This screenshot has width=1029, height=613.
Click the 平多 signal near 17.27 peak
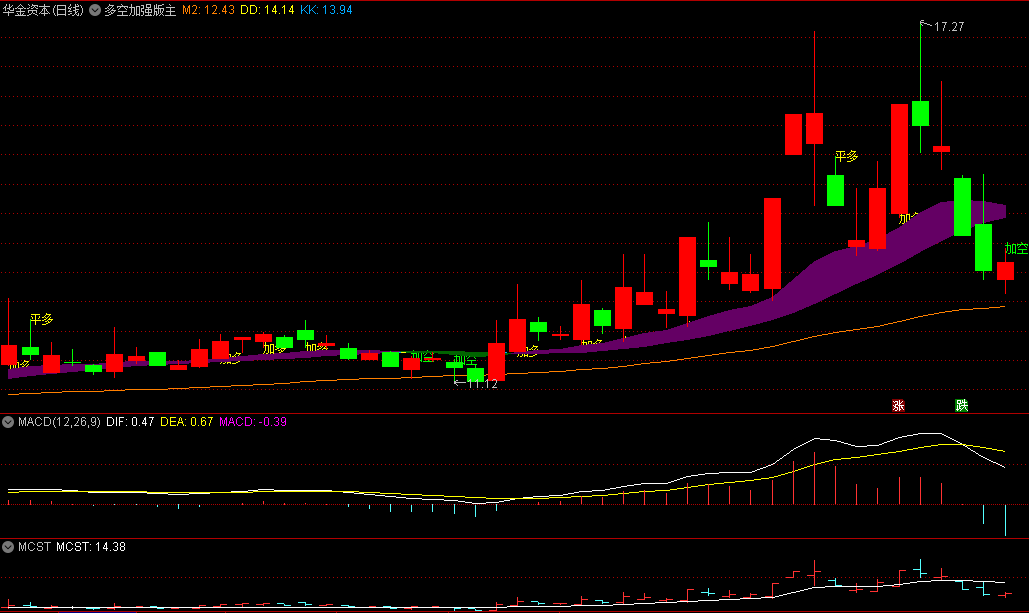click(847, 156)
